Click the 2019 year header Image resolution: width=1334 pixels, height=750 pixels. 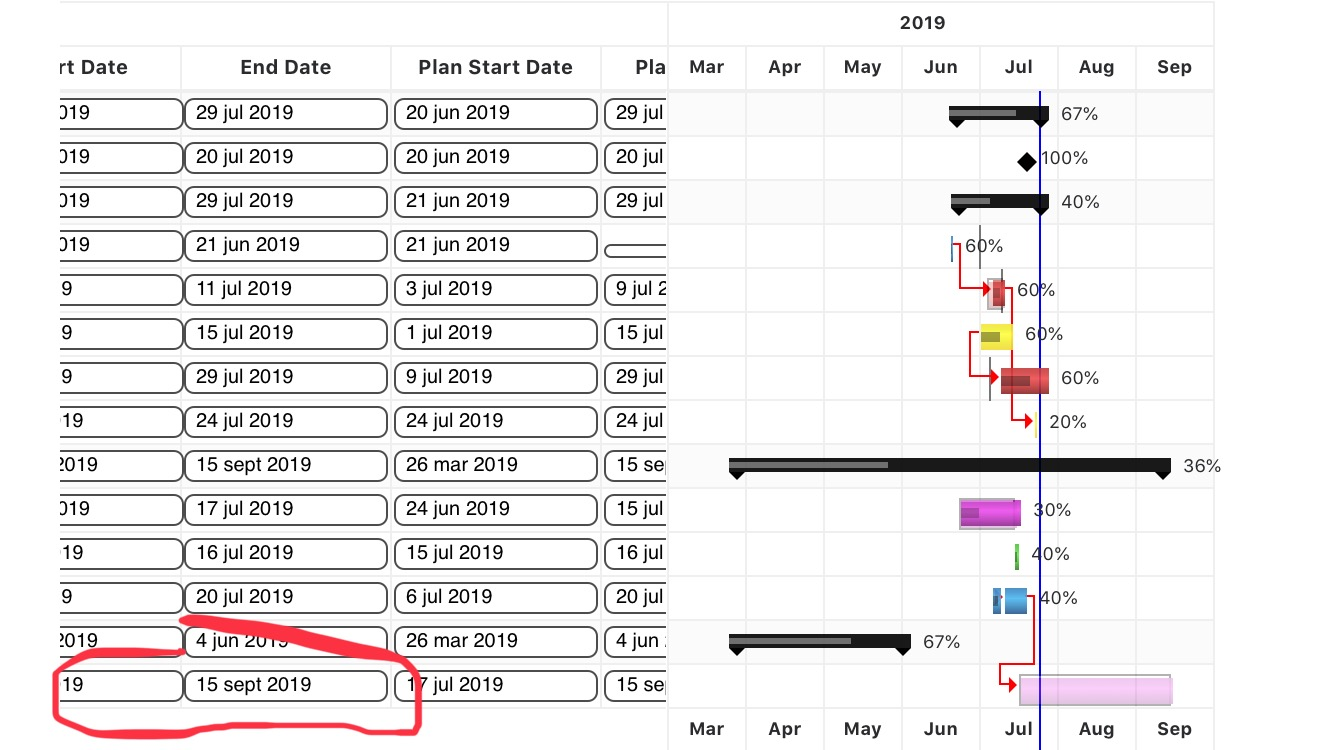coord(923,22)
